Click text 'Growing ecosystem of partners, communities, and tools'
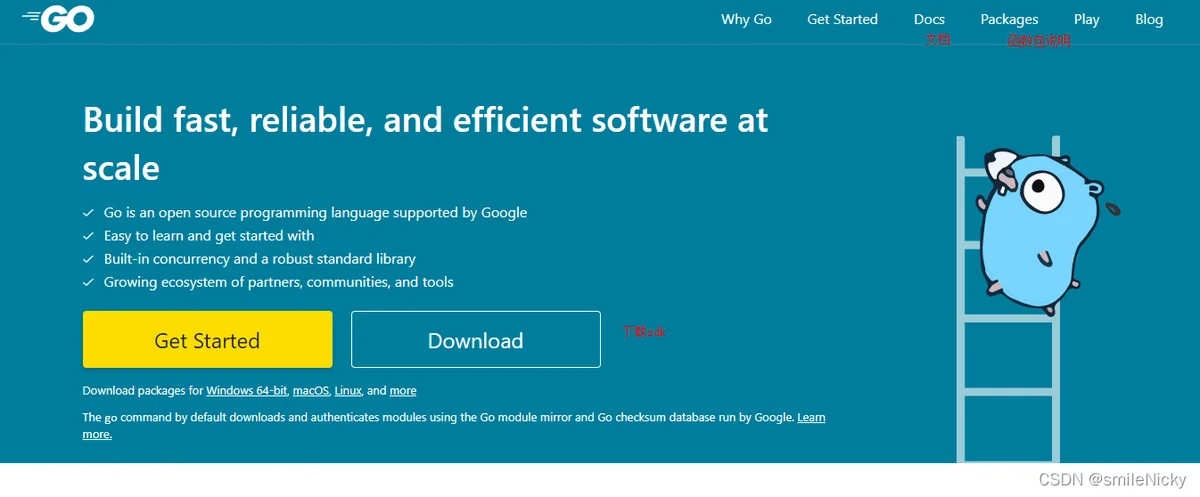 point(279,282)
